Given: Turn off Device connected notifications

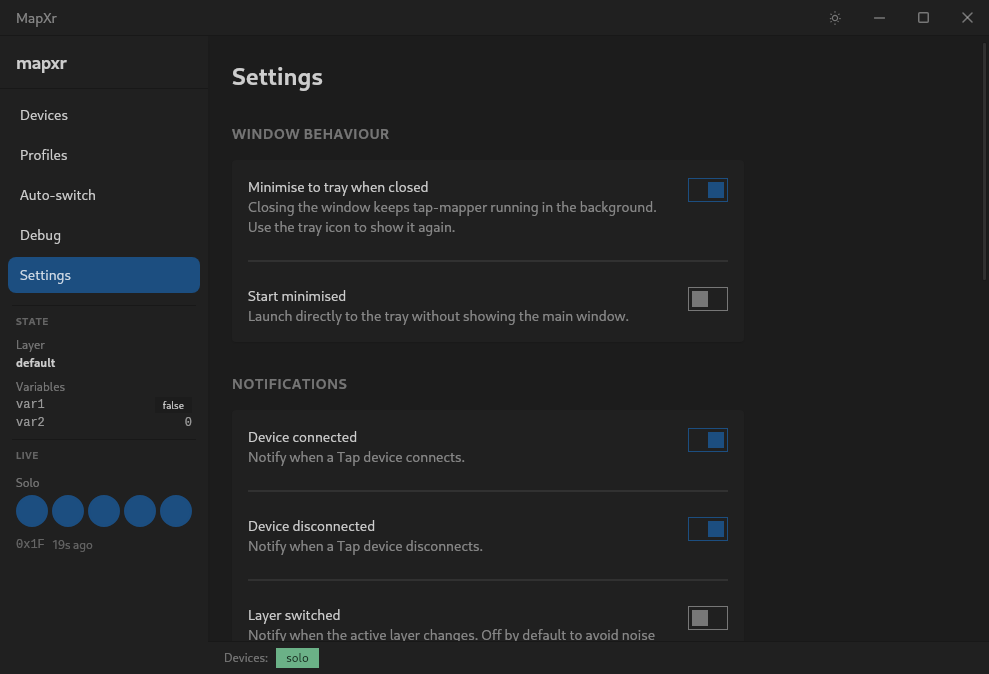Looking at the screenshot, I should (x=707, y=440).
